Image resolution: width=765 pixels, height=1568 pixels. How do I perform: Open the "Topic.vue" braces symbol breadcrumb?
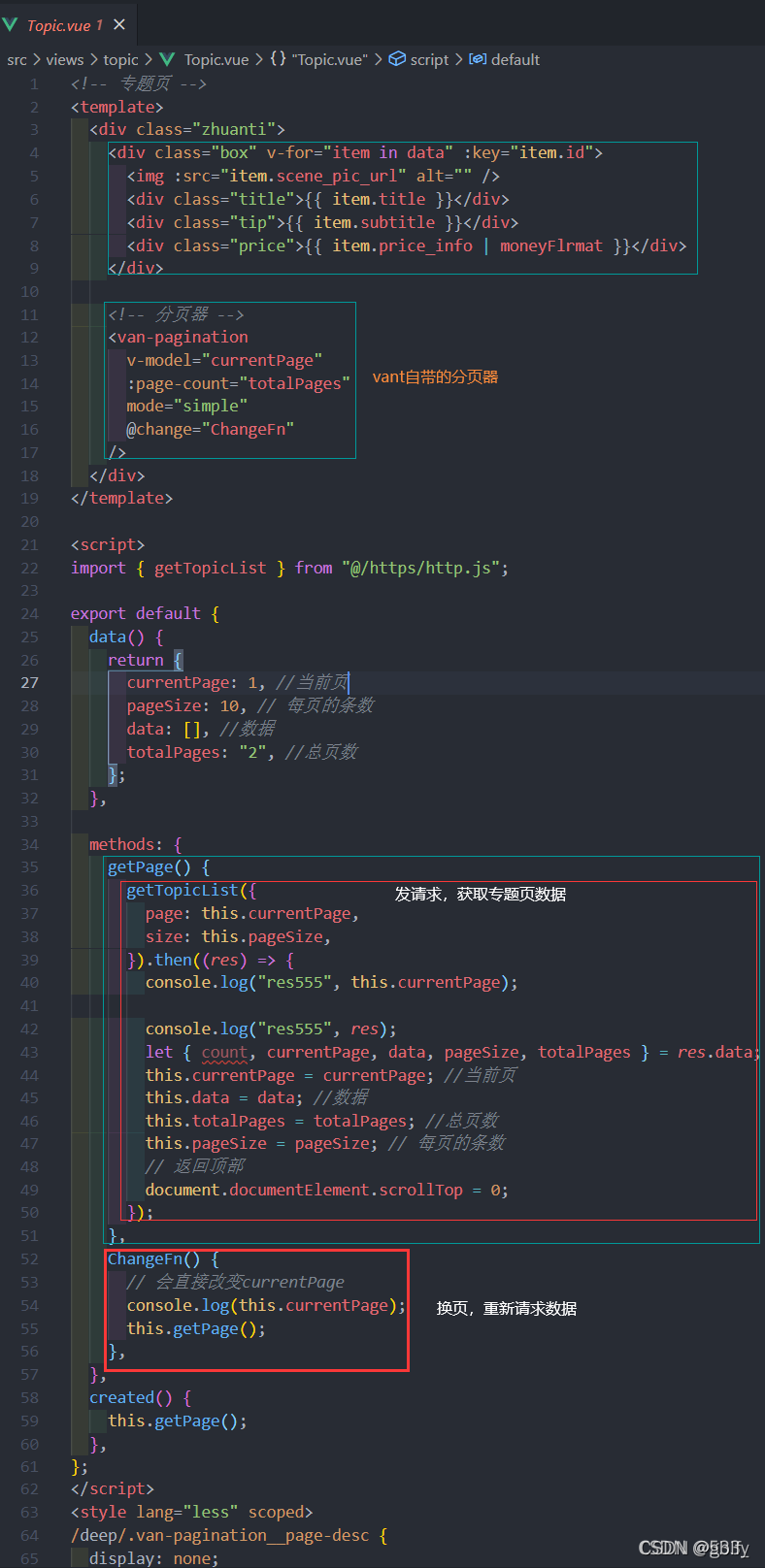(319, 60)
